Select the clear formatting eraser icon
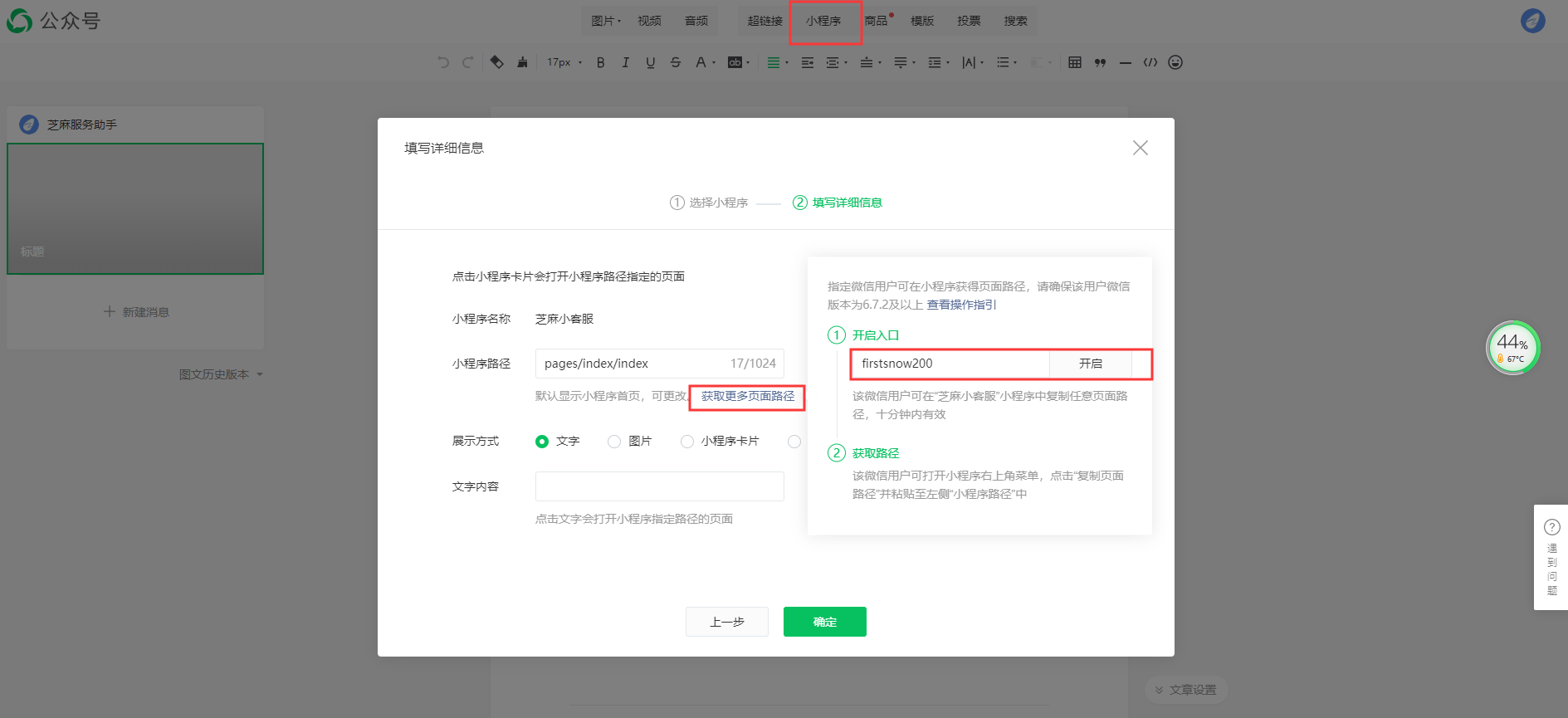The width and height of the screenshot is (1568, 718). [497, 62]
